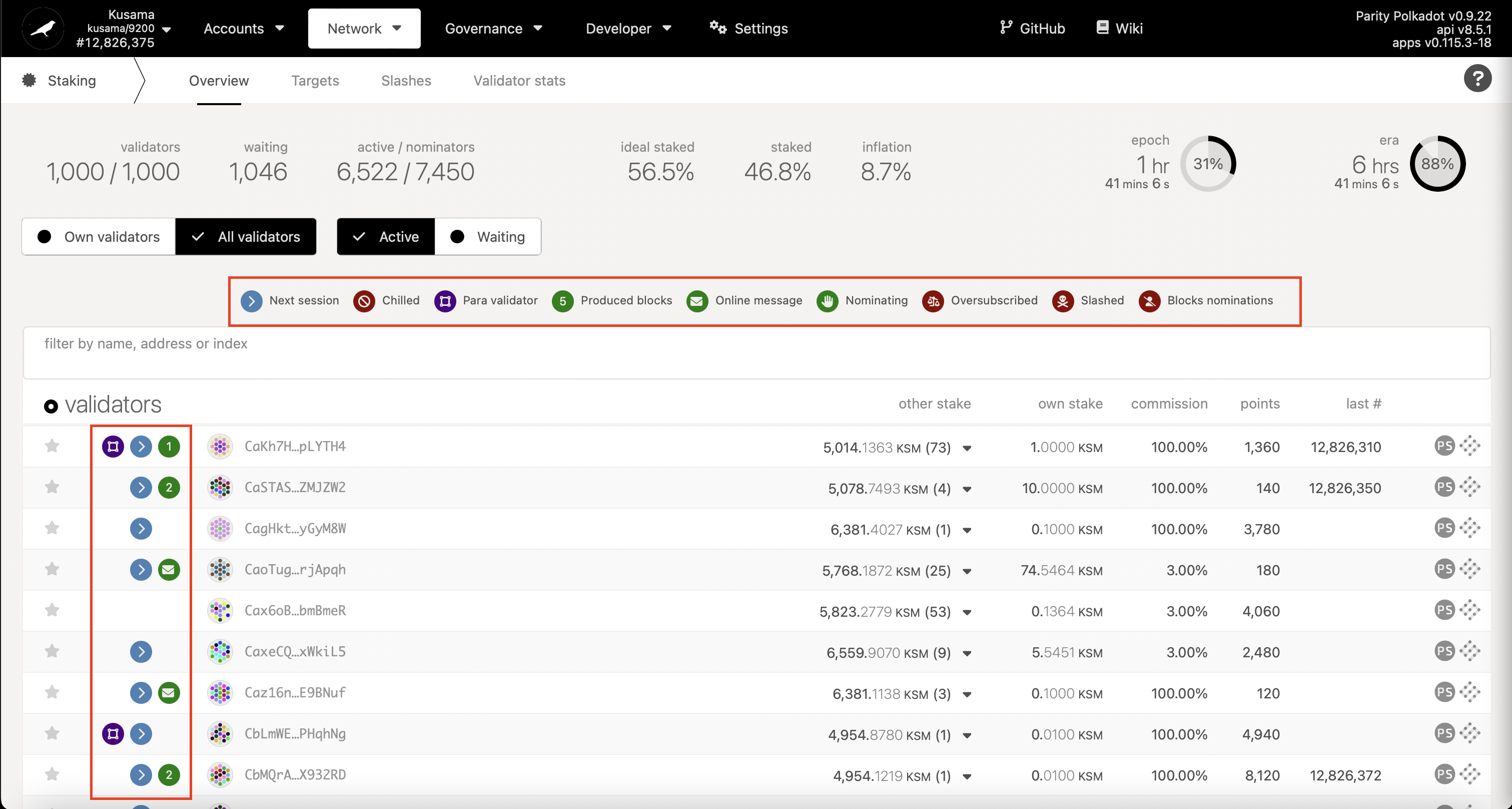This screenshot has width=1512, height=809.
Task: Click the identicon avatar of Cax6oB…bmBmeR
Action: (x=220, y=611)
